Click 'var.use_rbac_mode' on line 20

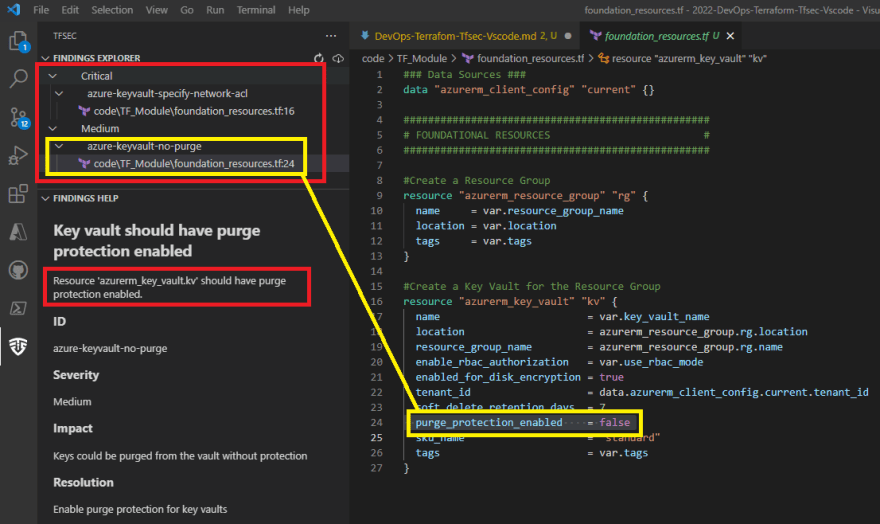pyautogui.click(x=651, y=362)
